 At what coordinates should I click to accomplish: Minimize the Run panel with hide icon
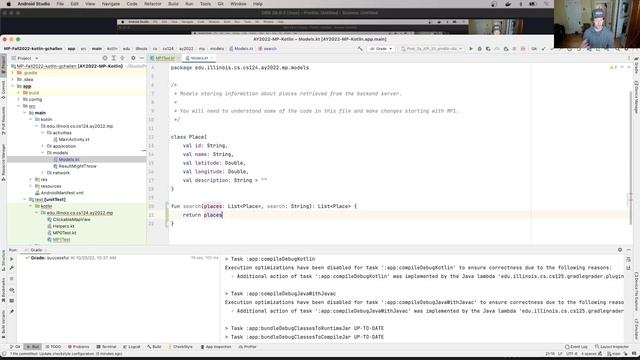point(629,250)
